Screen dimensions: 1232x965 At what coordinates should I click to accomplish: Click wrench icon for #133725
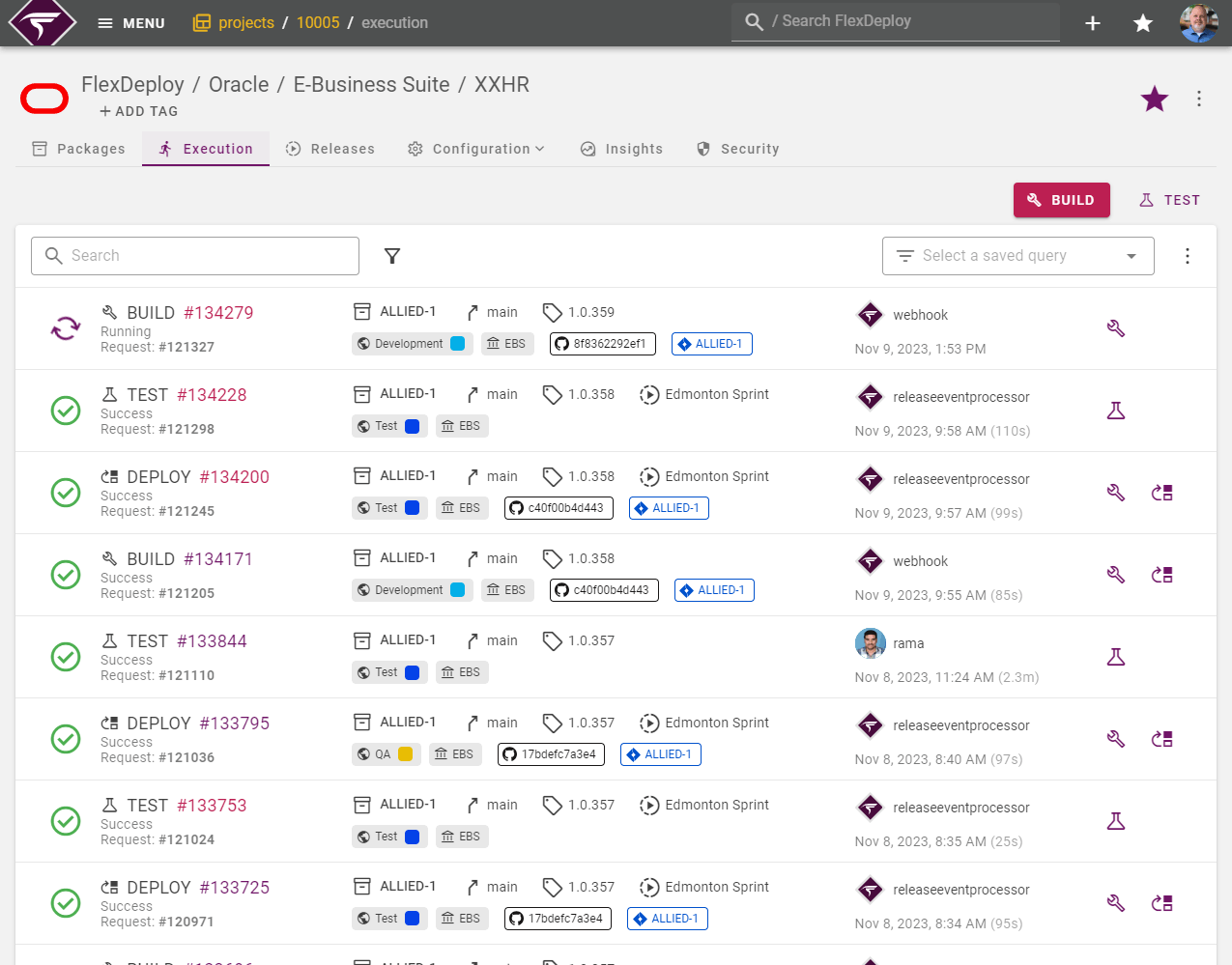point(1116,903)
